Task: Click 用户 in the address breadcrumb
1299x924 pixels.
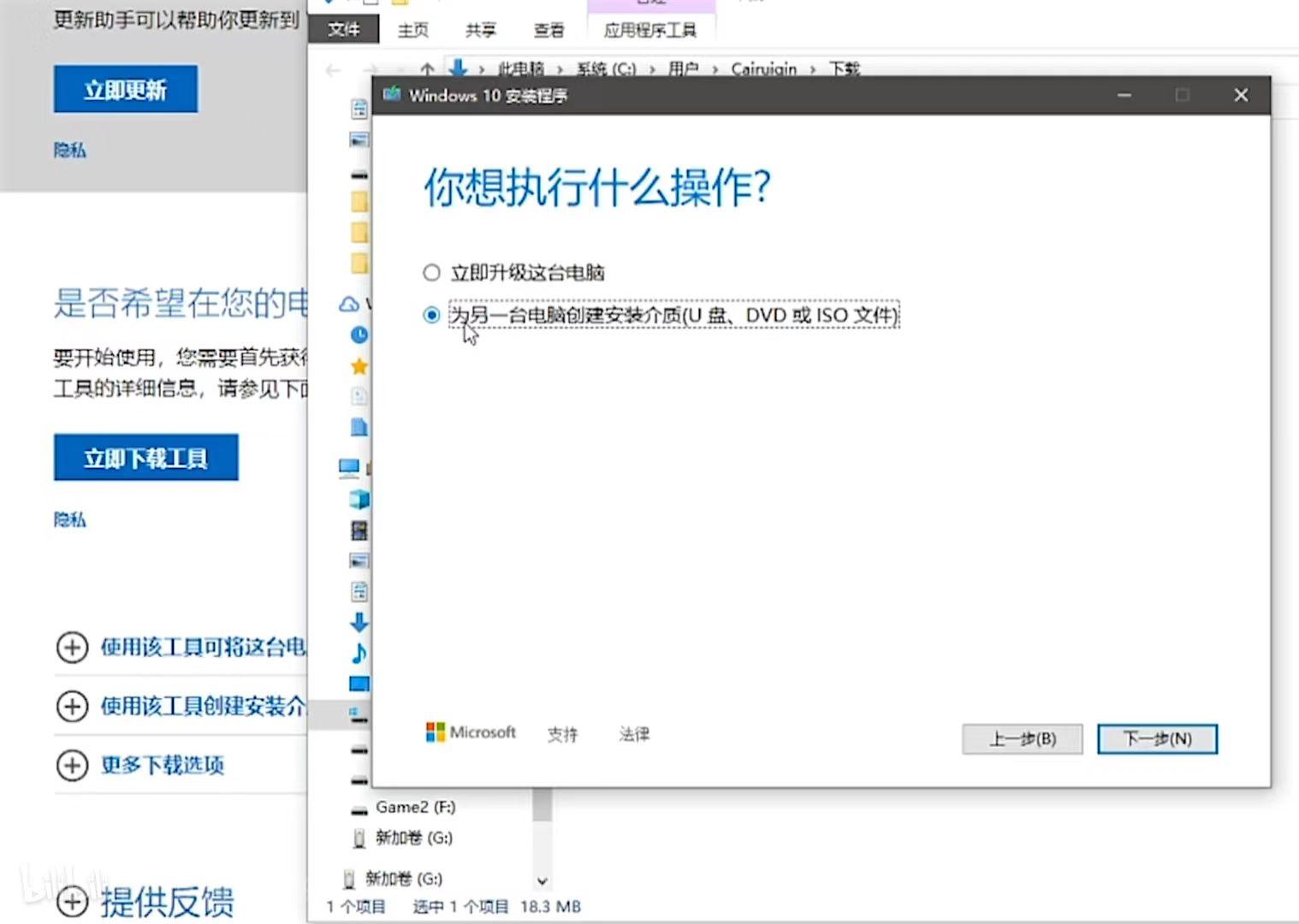Action: coord(683,68)
